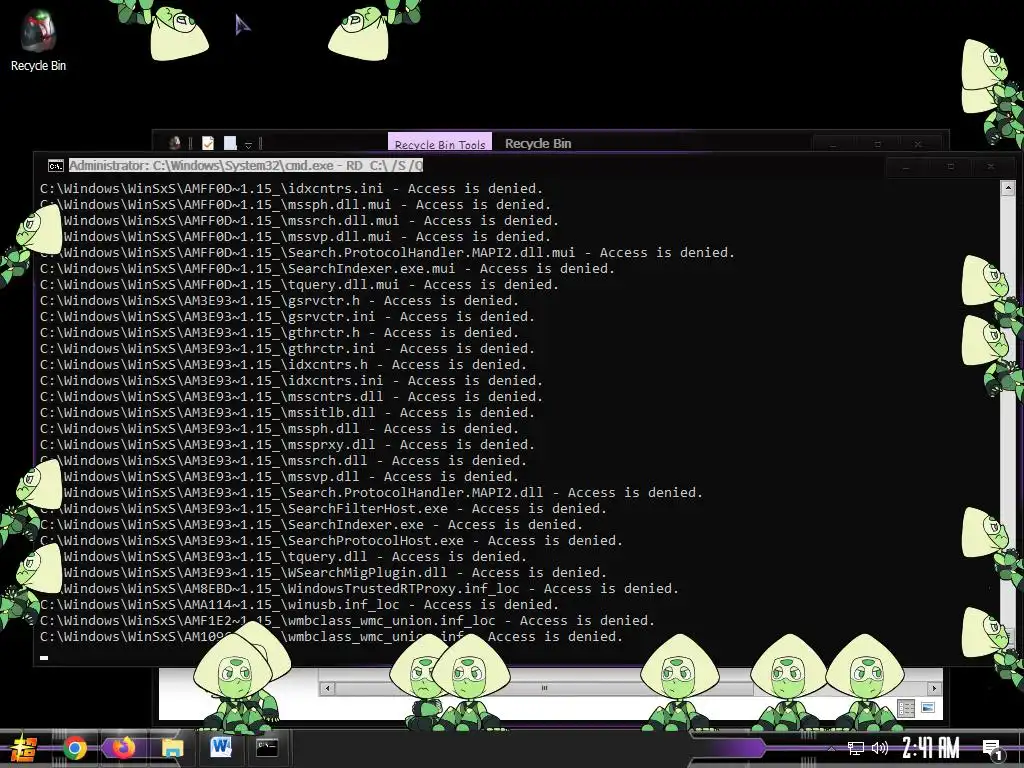This screenshot has width=1024, height=768.
Task: Click the line ending in gthrctr.h
Action: (x=280, y=332)
